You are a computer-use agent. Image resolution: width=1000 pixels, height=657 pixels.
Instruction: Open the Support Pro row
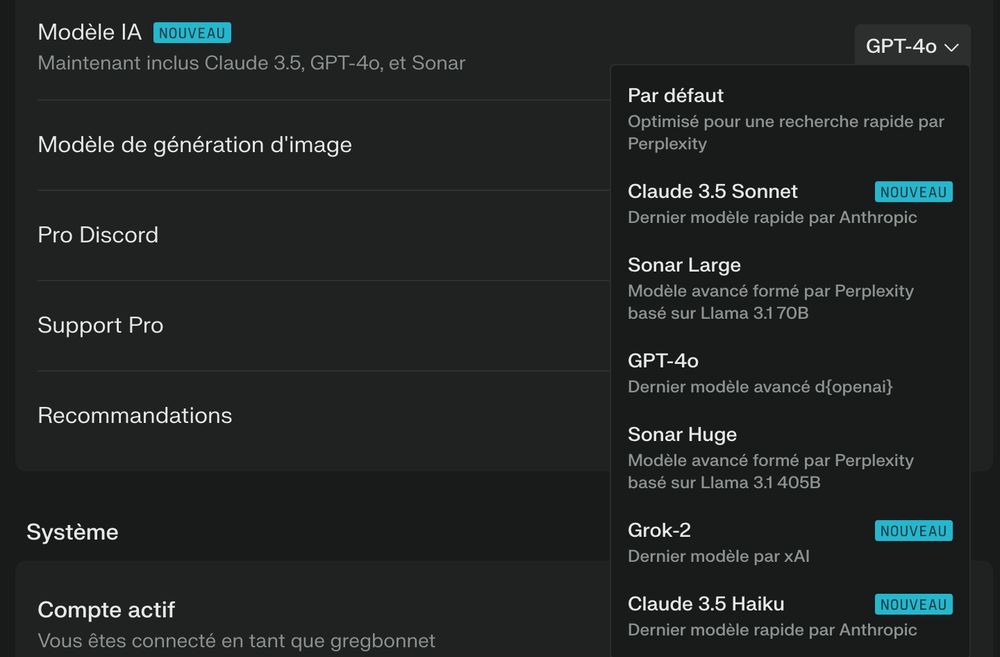(324, 325)
